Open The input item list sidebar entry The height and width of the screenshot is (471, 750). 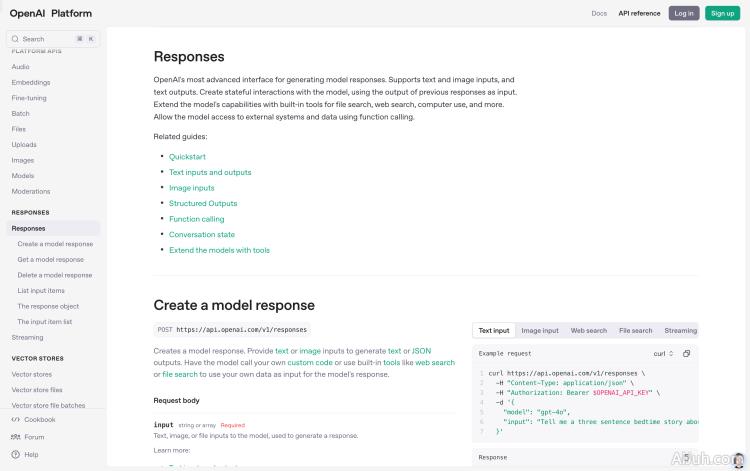click(44, 322)
